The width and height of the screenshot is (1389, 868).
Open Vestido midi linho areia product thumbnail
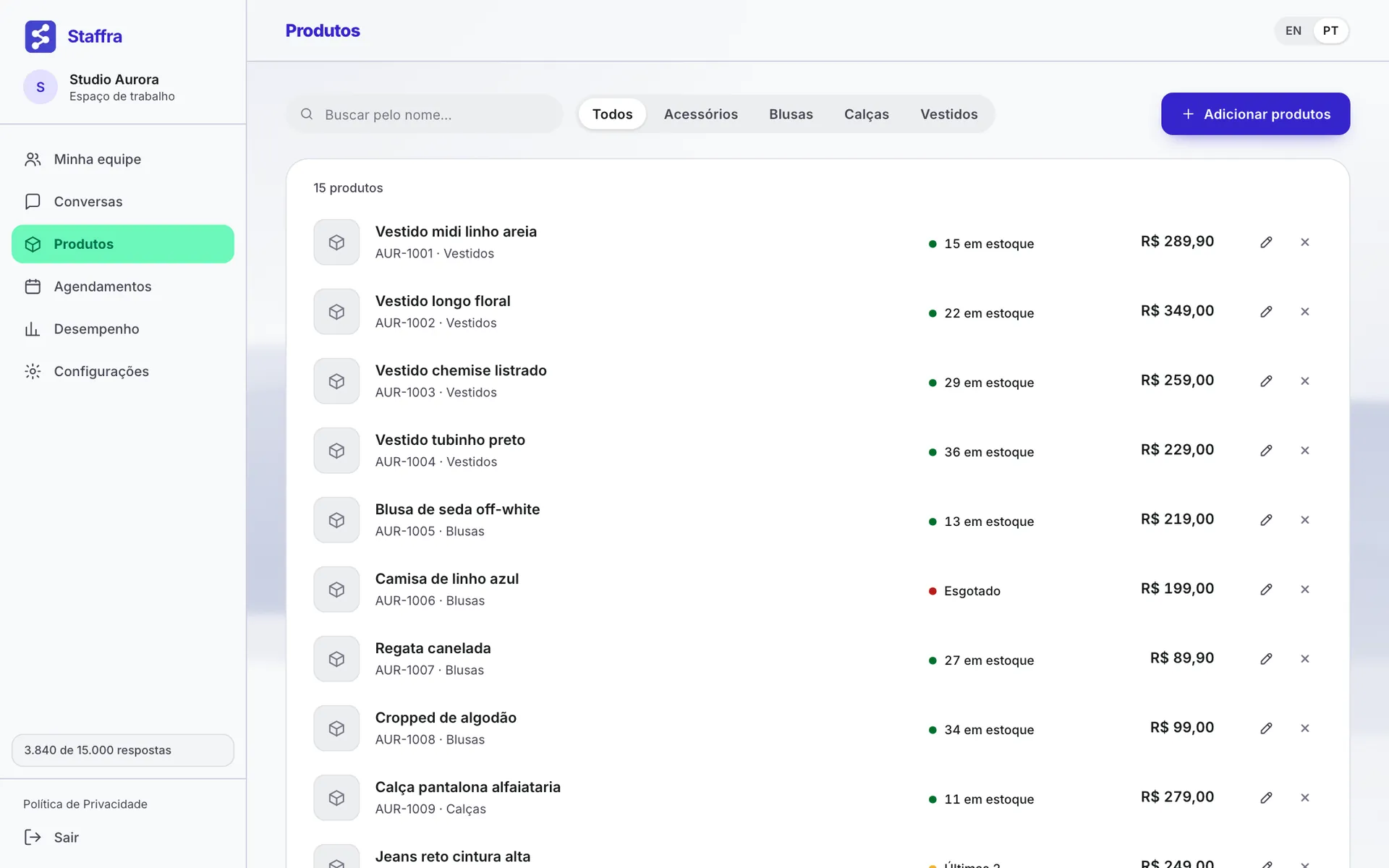point(336,242)
